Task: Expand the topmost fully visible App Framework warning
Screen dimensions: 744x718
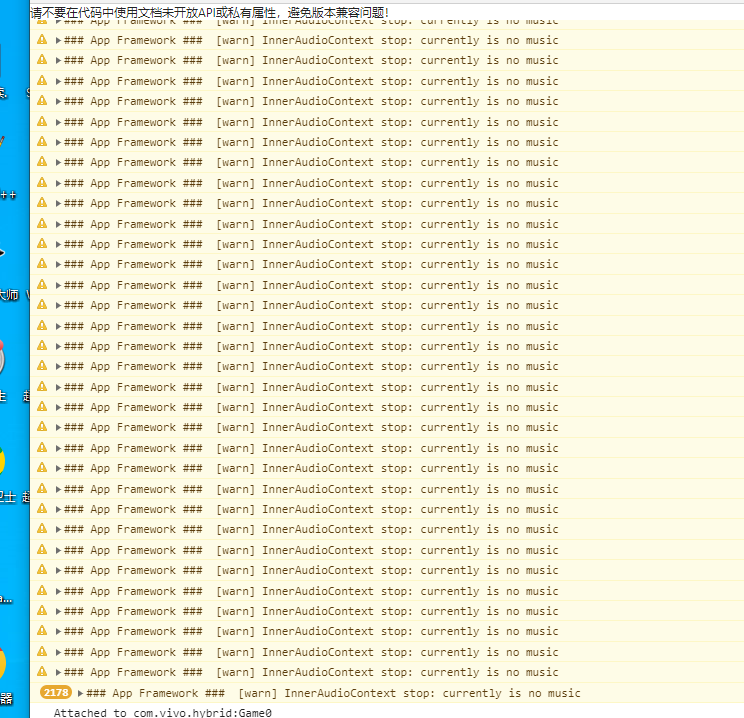Action: pyautogui.click(x=58, y=40)
